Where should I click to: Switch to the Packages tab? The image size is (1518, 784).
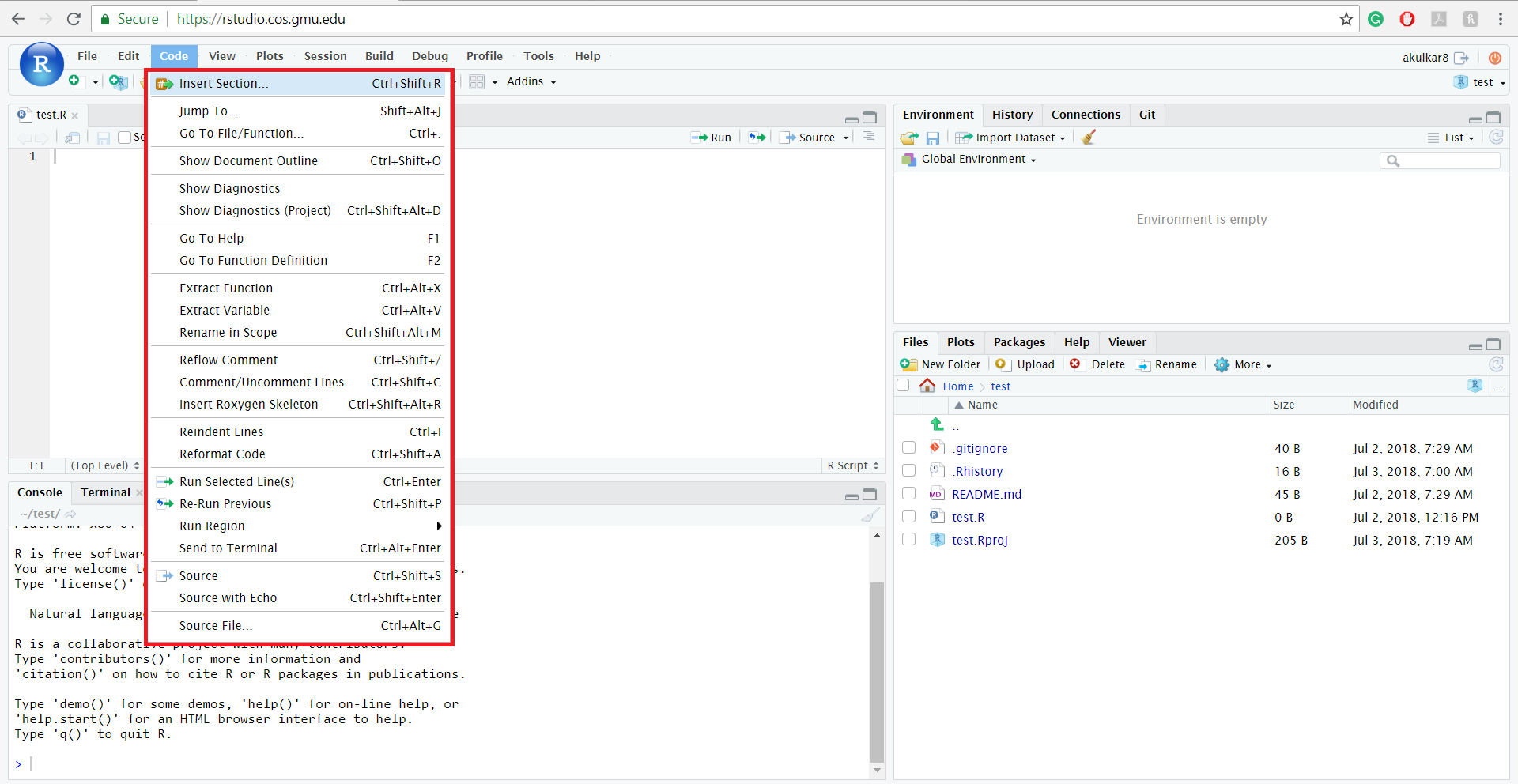pos(1019,342)
